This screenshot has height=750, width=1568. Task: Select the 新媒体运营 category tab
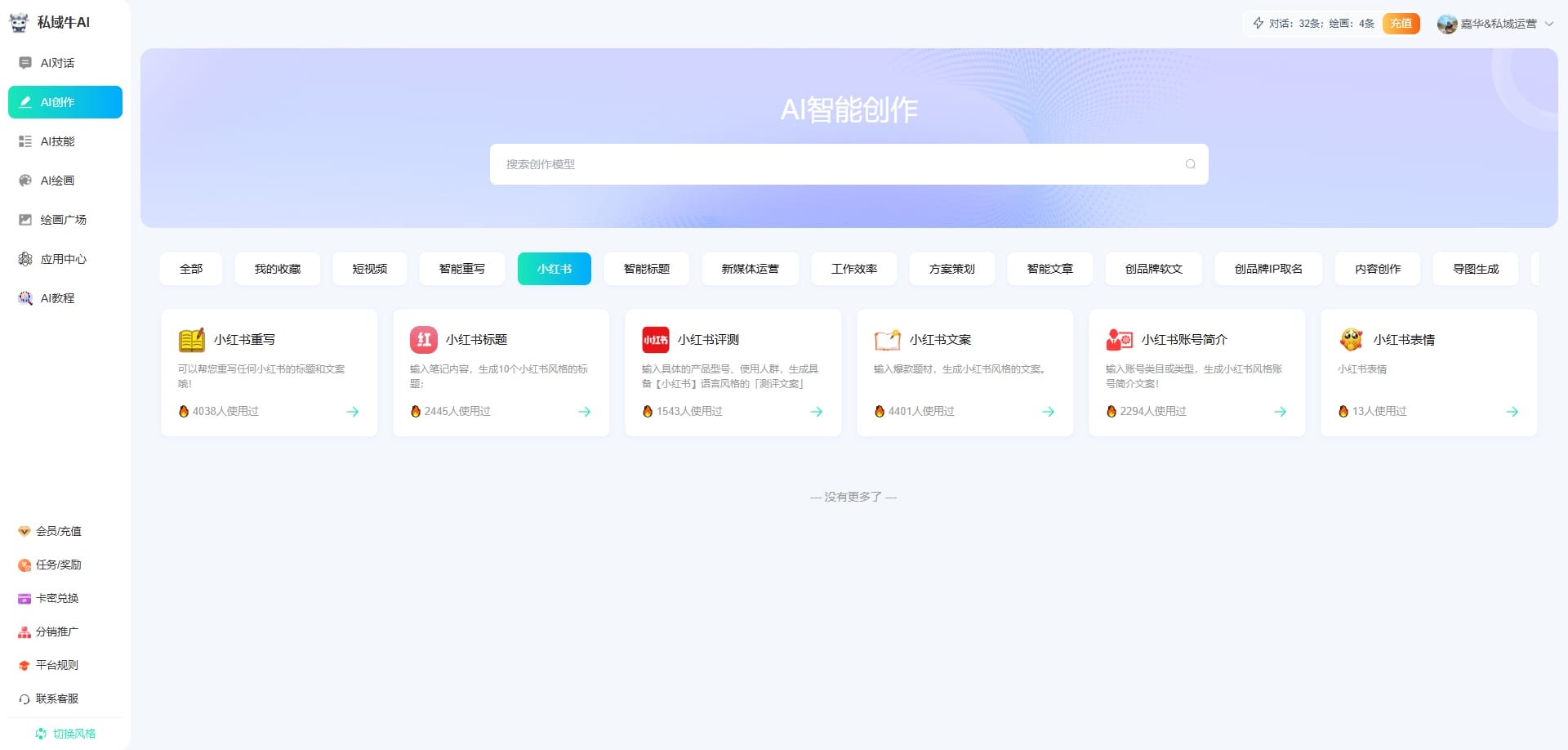[x=751, y=269]
